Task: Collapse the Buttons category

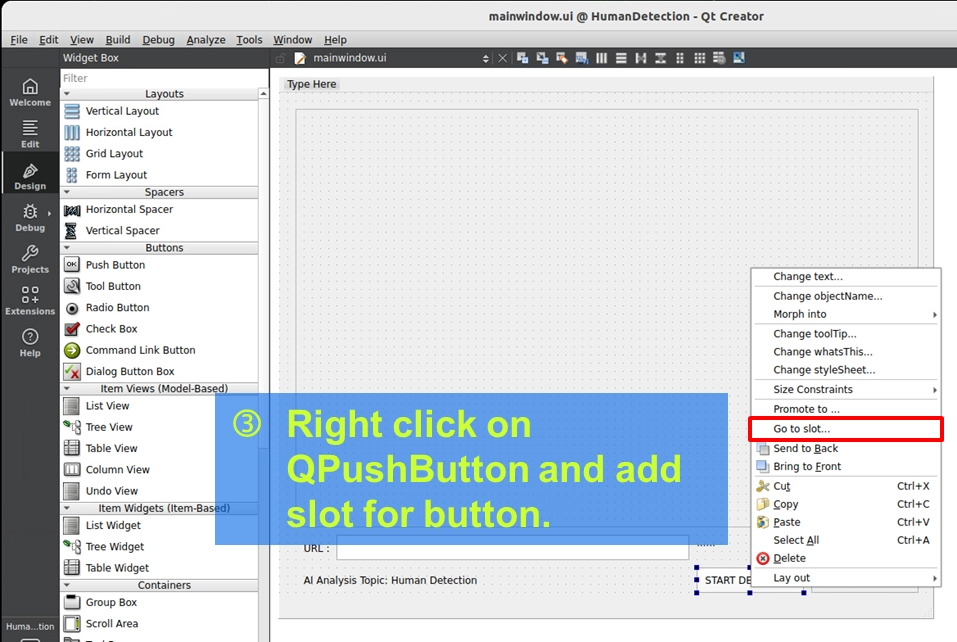Action: point(67,248)
